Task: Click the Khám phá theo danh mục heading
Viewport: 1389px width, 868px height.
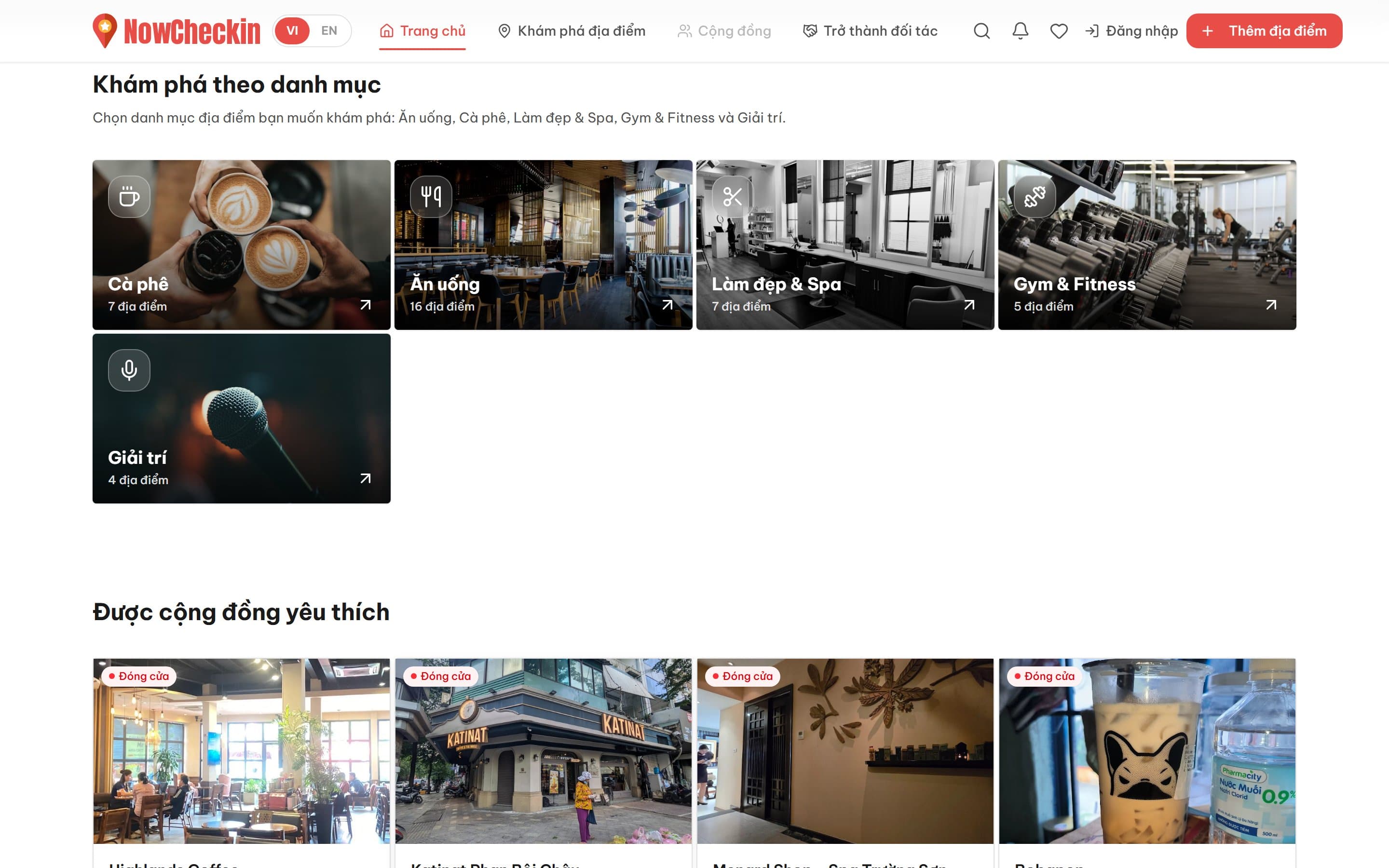Action: (236, 84)
